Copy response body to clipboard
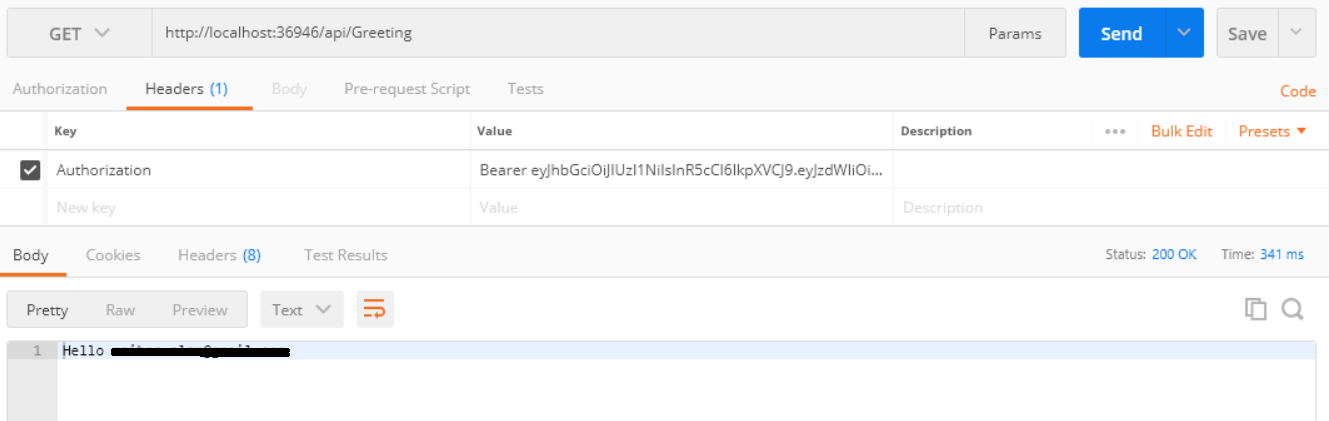 1255,309
